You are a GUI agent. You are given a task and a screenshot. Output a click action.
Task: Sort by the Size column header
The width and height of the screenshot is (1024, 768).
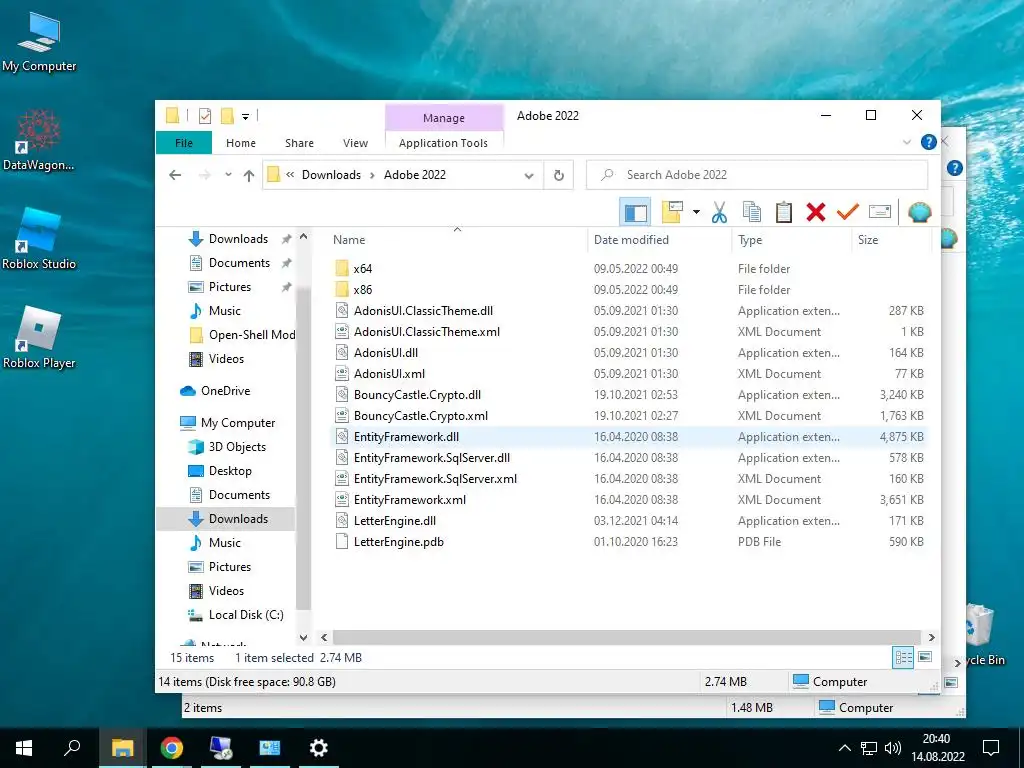pos(868,240)
